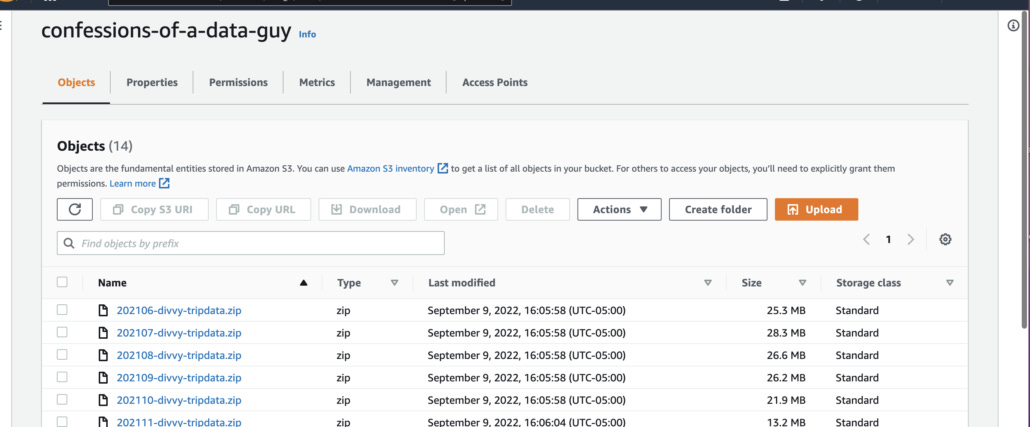Click the refresh objects icon button
This screenshot has height=427, width=1030.
tap(75, 210)
